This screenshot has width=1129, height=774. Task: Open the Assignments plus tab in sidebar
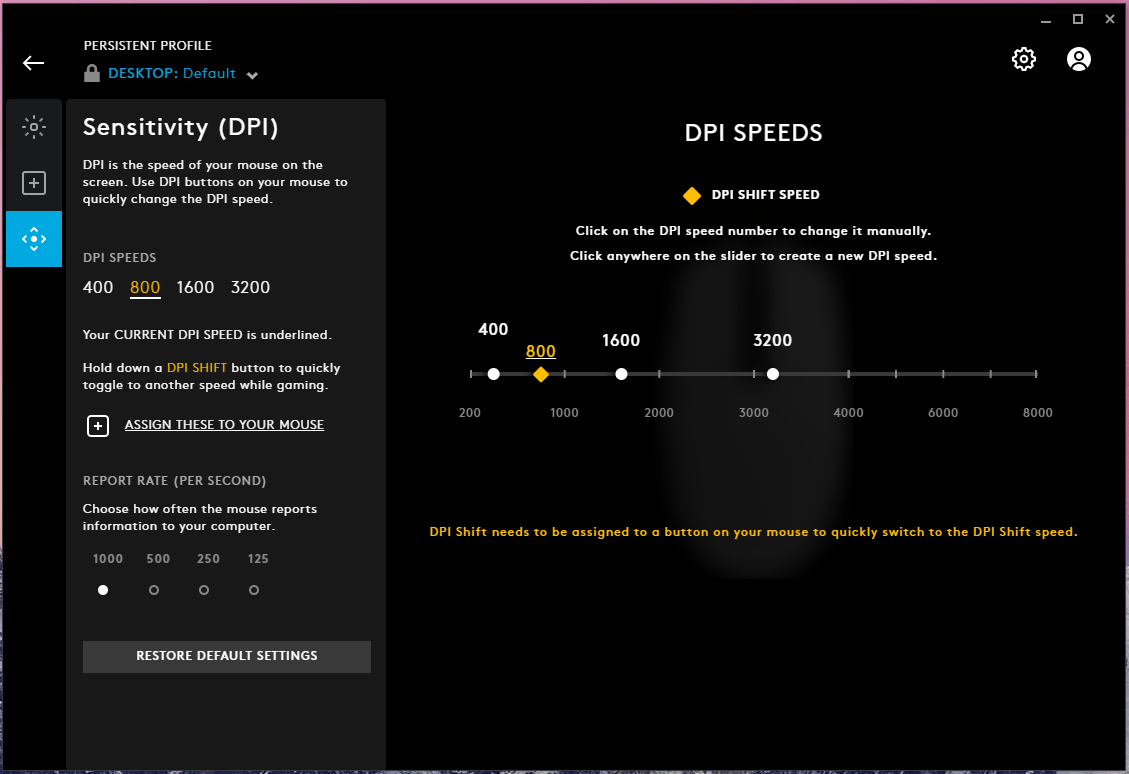(x=34, y=183)
